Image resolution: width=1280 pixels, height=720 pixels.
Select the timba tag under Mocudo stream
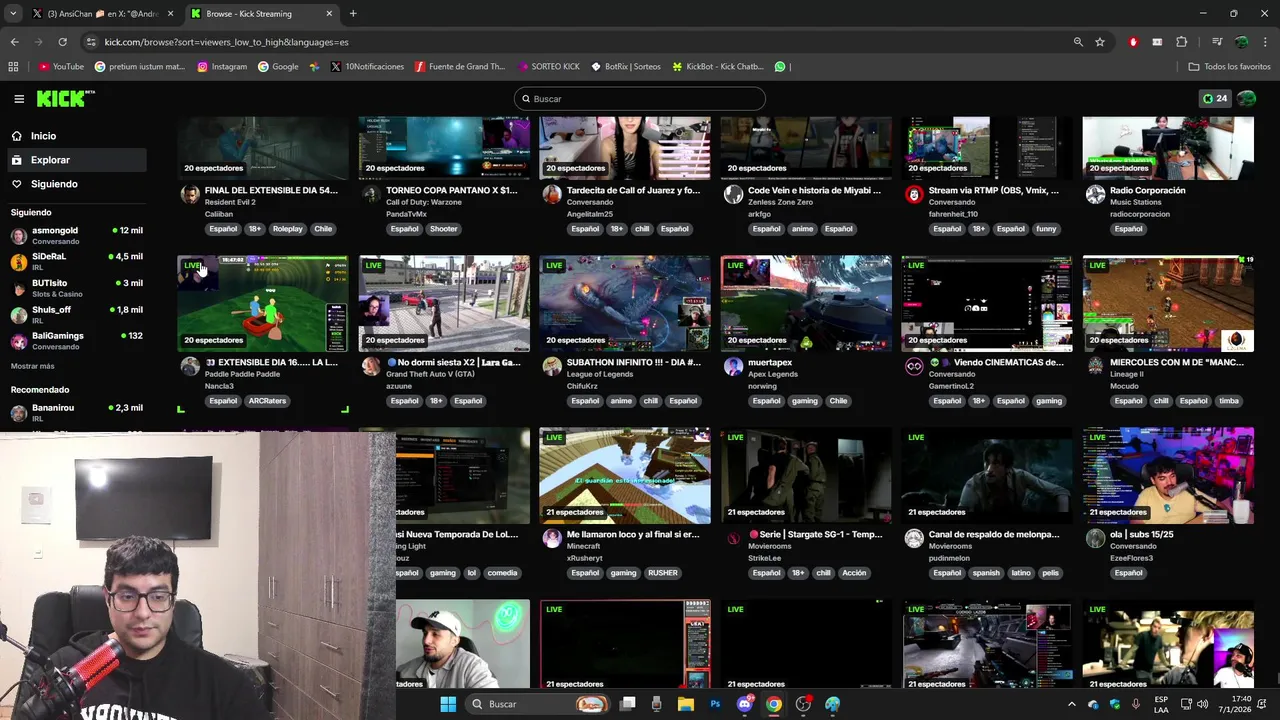click(x=1229, y=401)
